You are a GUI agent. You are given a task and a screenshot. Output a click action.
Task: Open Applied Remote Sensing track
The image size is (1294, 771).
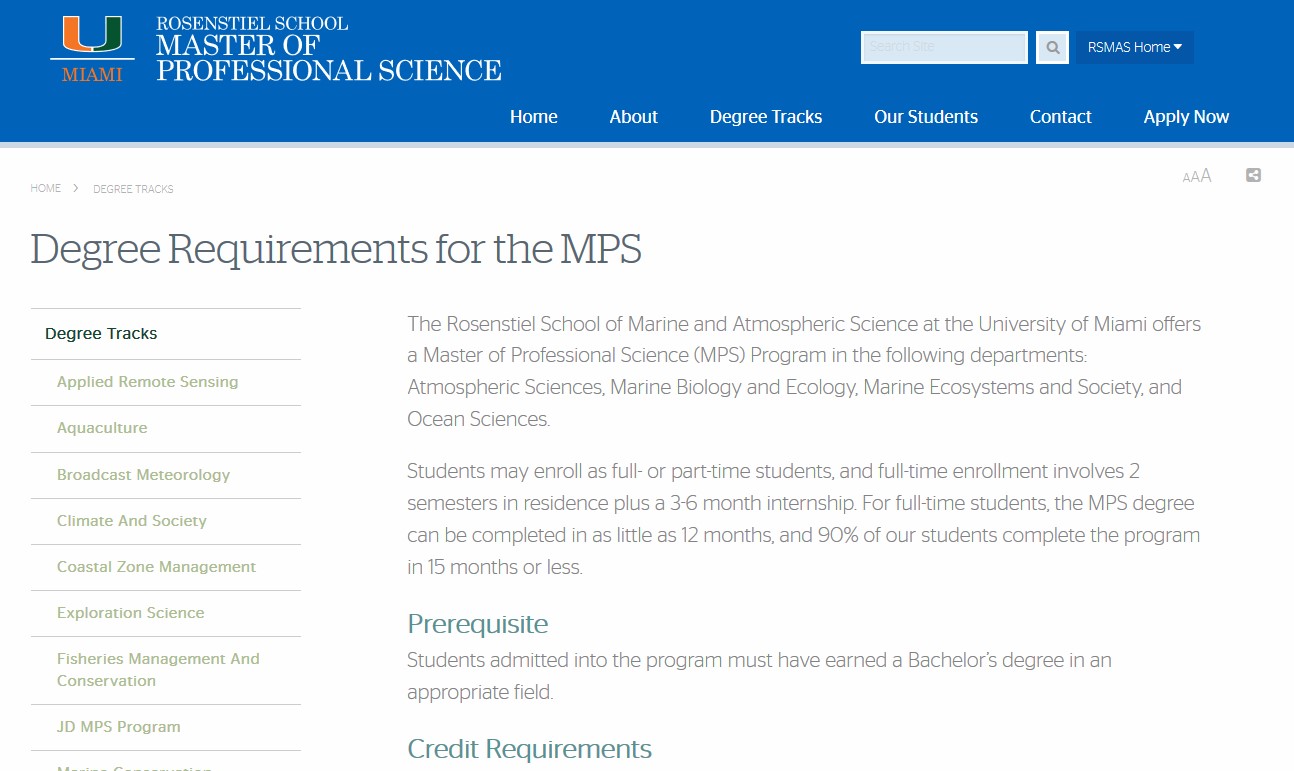tap(147, 382)
